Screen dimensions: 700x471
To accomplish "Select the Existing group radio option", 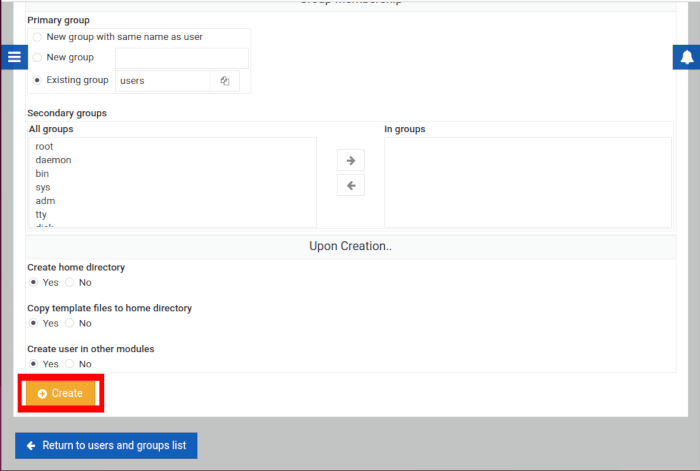I will (x=38, y=80).
